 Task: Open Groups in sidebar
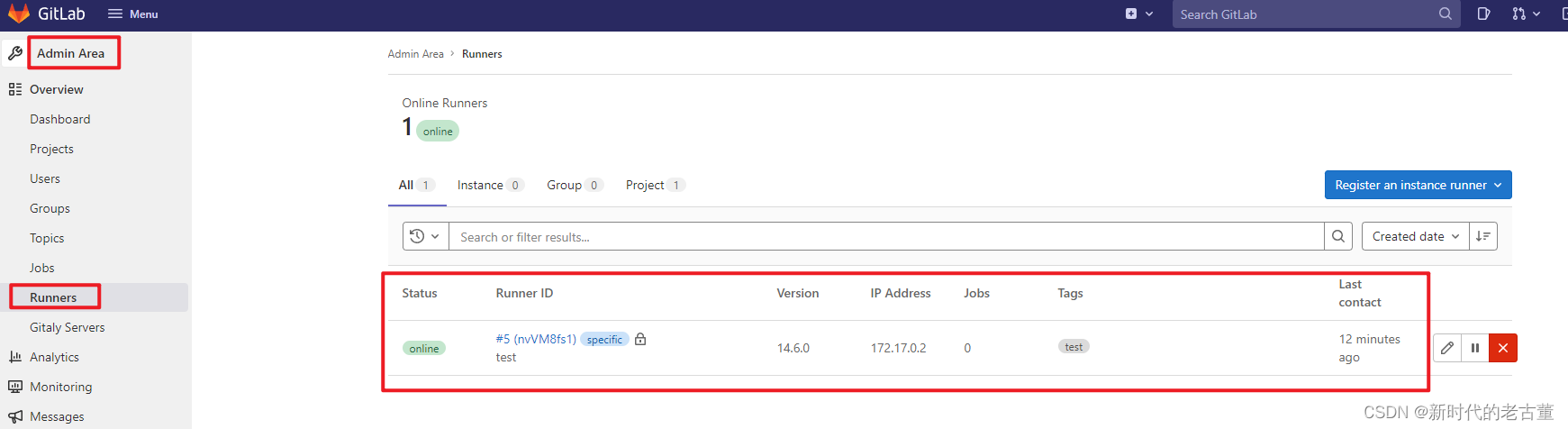pyautogui.click(x=50, y=208)
